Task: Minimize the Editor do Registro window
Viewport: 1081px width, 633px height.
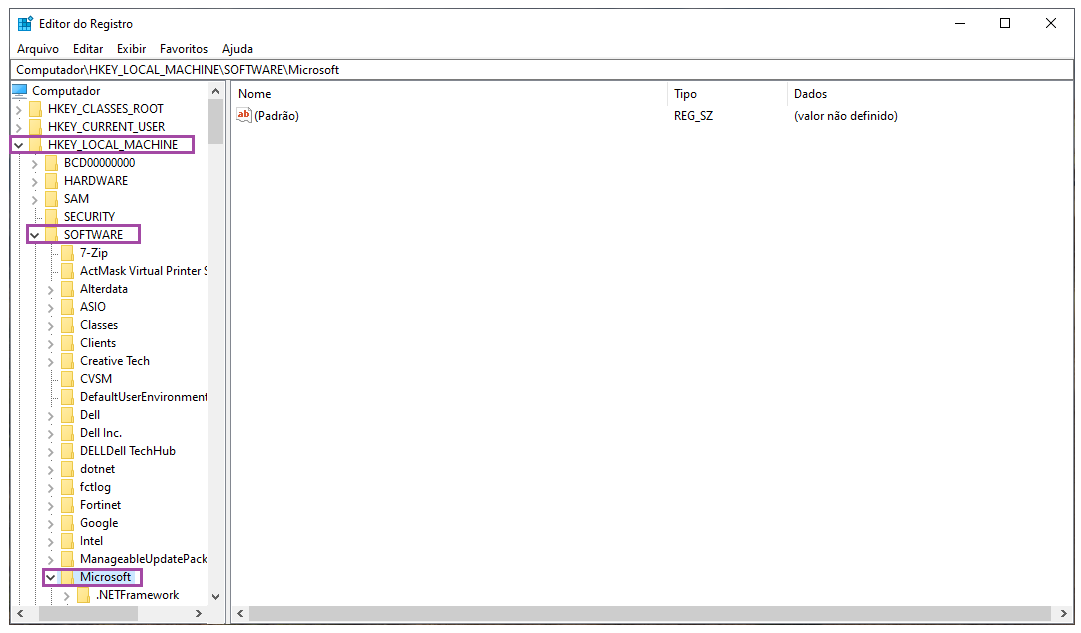Action: [x=960, y=23]
